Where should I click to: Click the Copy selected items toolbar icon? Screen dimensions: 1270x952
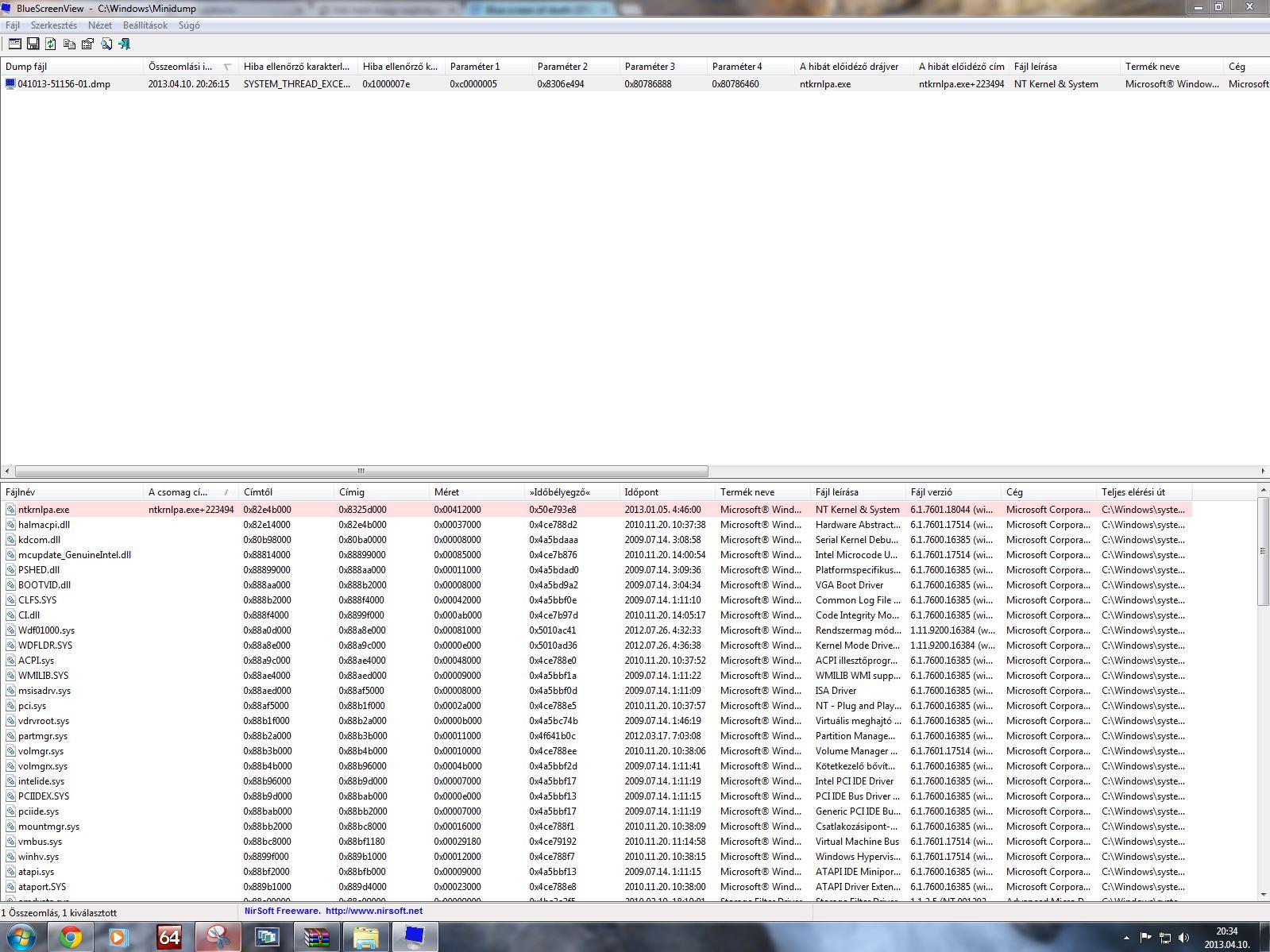pos(69,44)
